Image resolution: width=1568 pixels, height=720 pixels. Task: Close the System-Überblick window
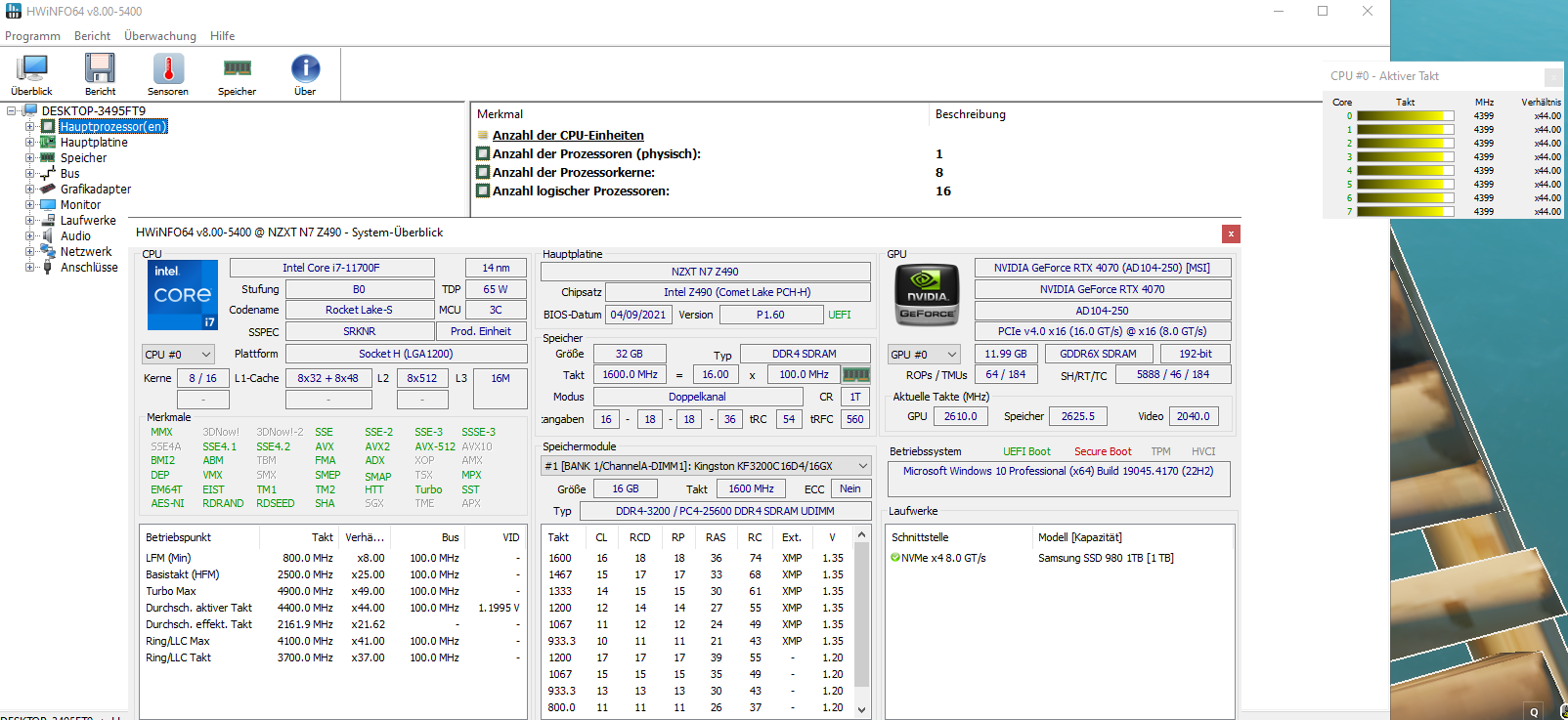click(1231, 233)
